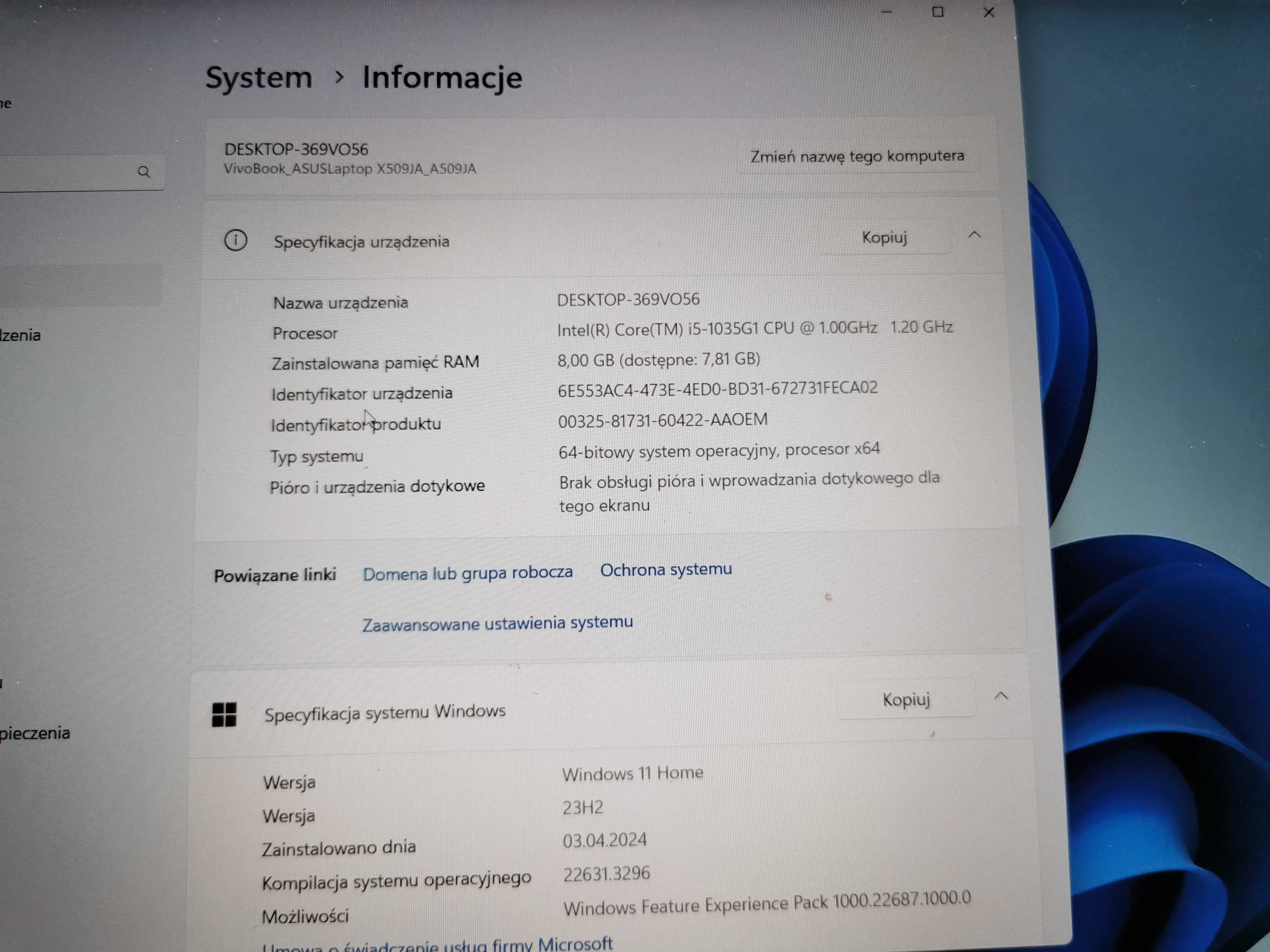The height and width of the screenshot is (952, 1270).
Task: Click device ID 6E553AC4-473E-4ED0-BD31-672731FECA02
Action: tap(718, 389)
